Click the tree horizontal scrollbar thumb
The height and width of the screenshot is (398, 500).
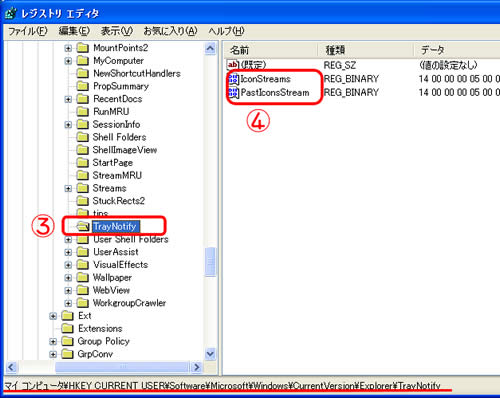pos(122,367)
